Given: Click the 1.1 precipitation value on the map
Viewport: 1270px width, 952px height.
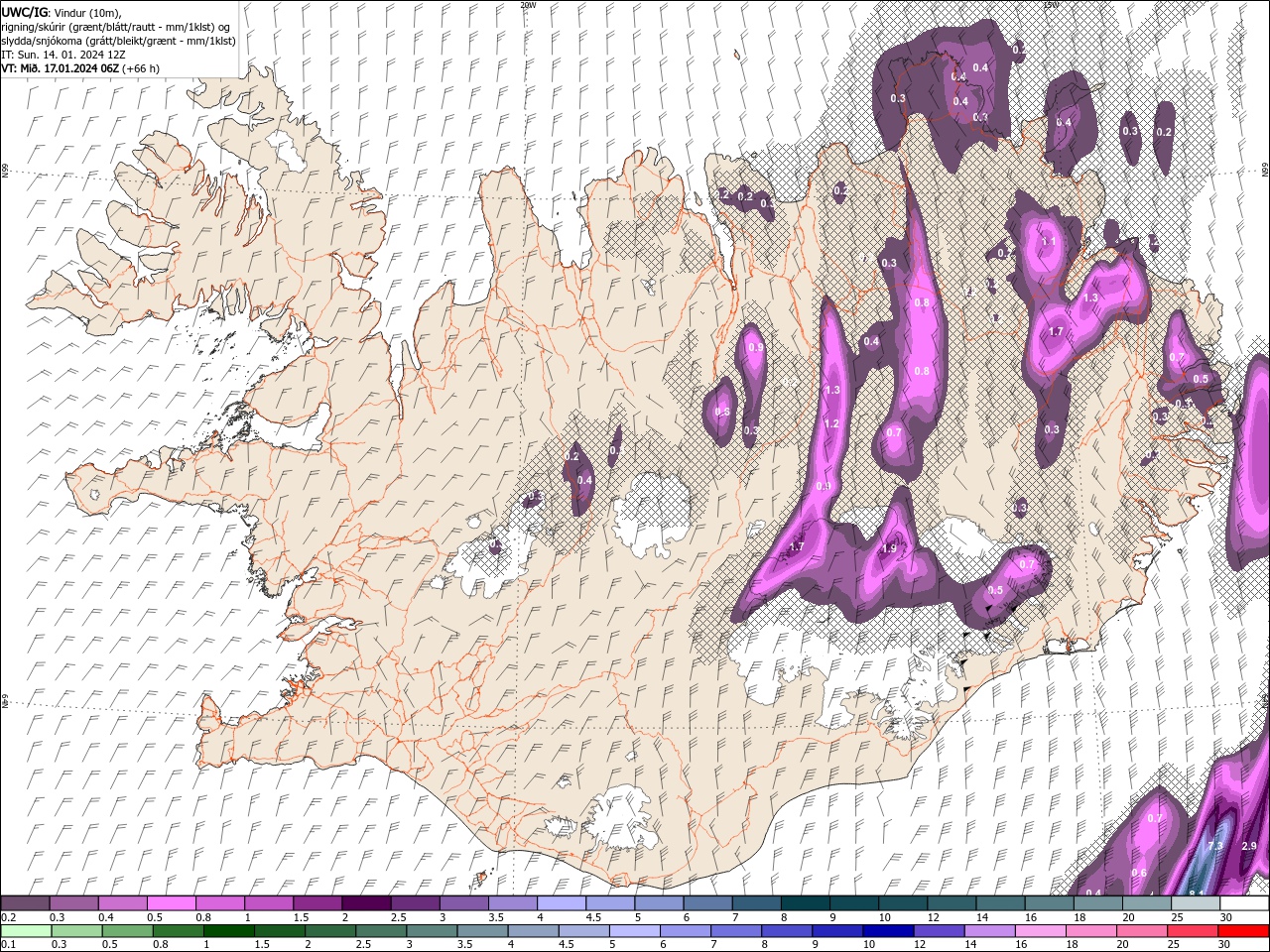Looking at the screenshot, I should [1048, 241].
